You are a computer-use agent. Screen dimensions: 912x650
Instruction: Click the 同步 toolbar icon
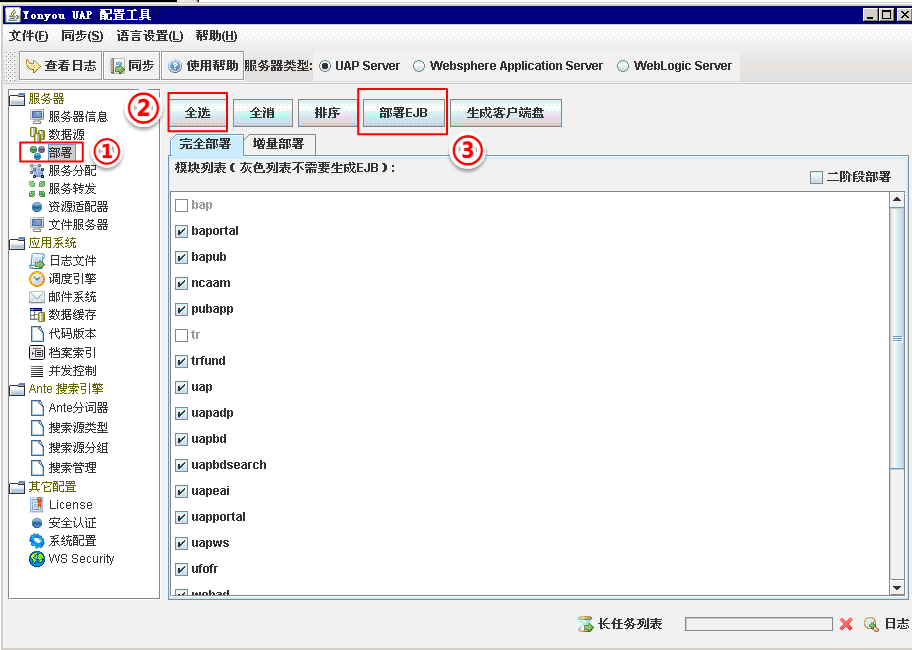[117, 66]
